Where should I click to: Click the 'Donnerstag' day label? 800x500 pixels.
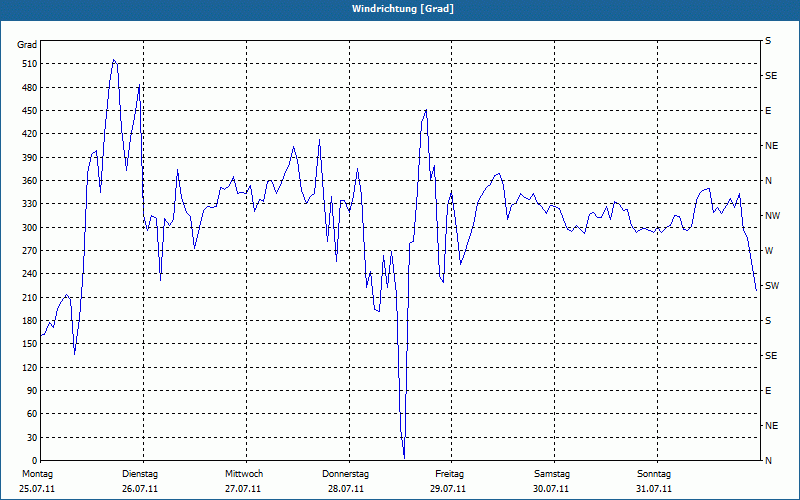coord(345,474)
